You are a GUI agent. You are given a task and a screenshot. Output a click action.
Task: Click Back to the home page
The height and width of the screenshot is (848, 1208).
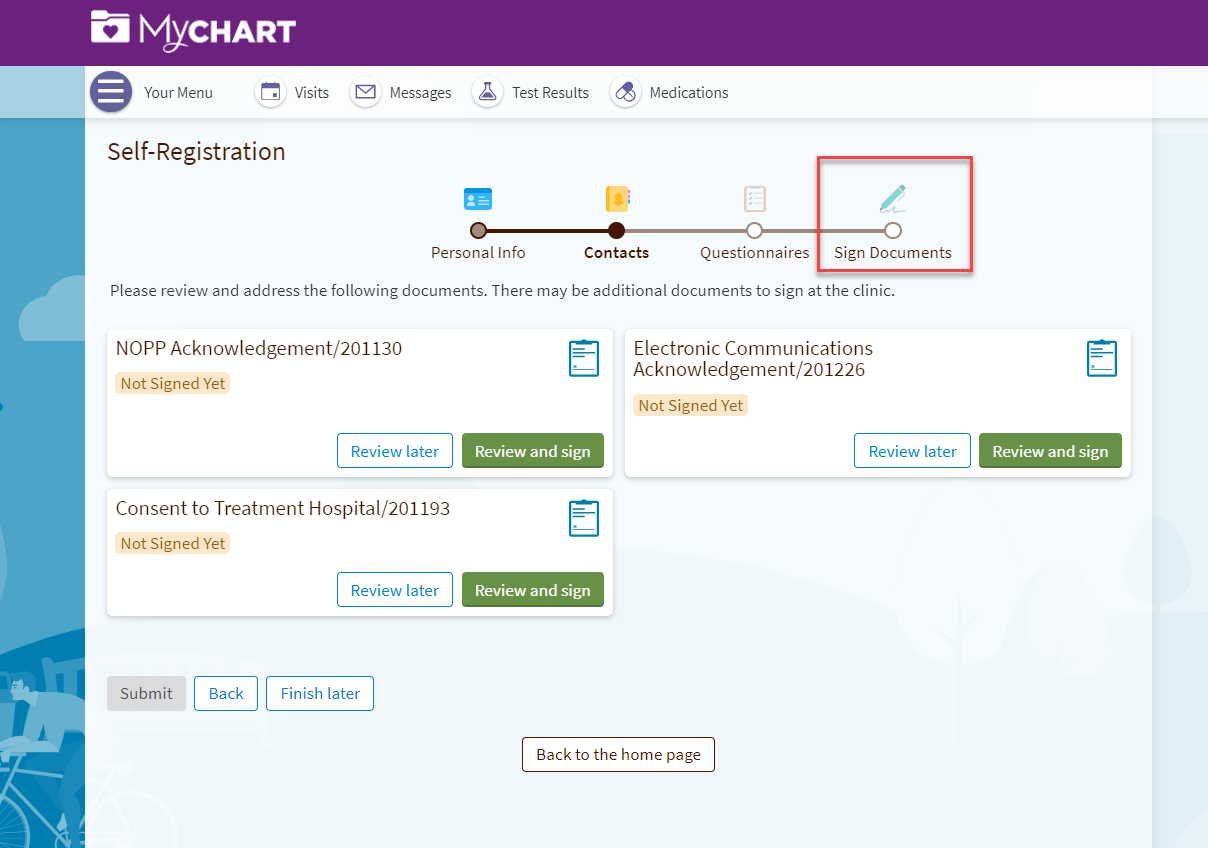coord(618,754)
